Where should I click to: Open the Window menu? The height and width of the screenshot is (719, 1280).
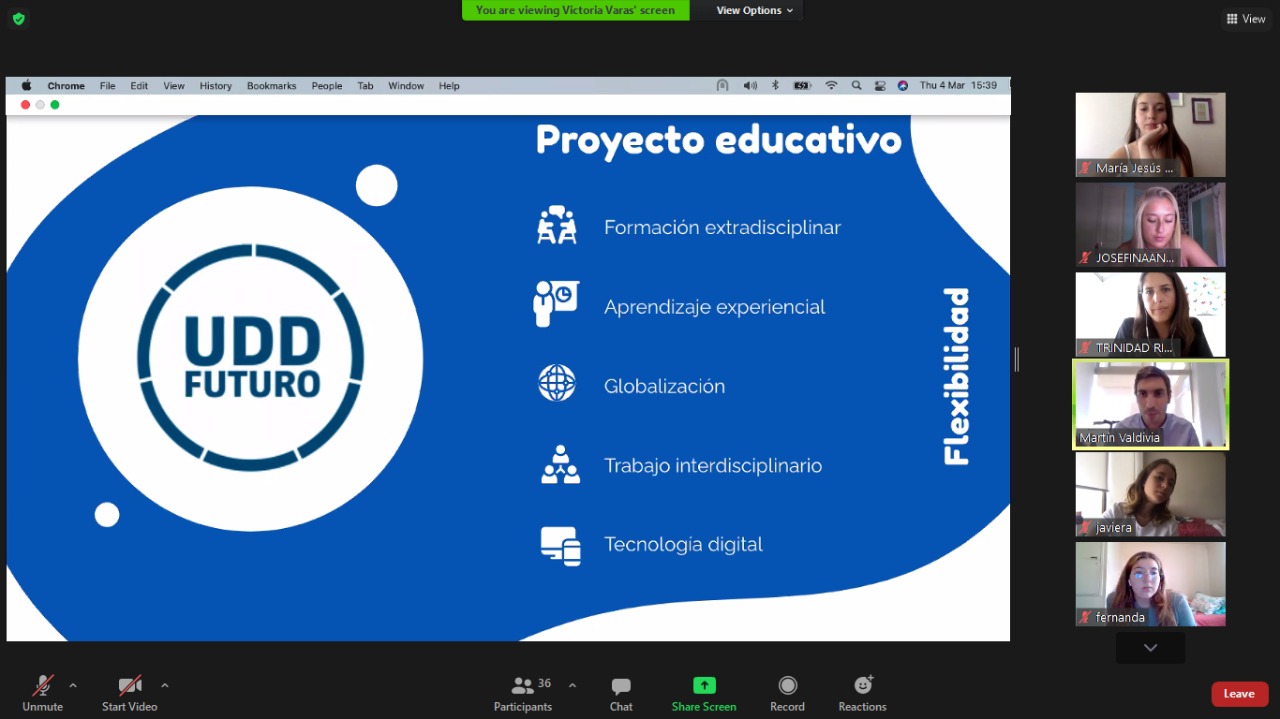click(x=406, y=86)
